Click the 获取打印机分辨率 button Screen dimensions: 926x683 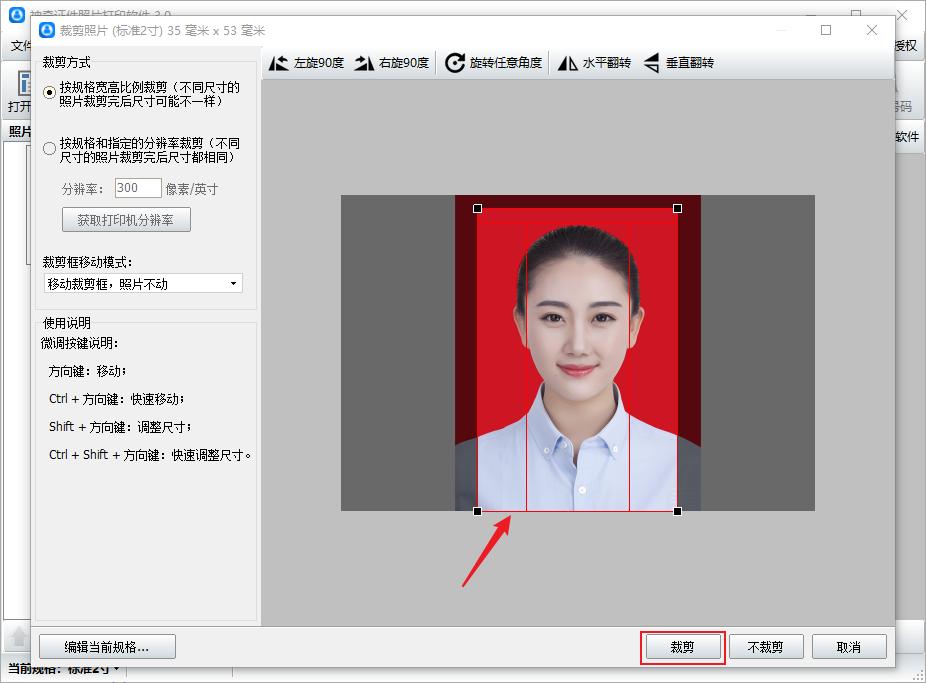point(126,219)
